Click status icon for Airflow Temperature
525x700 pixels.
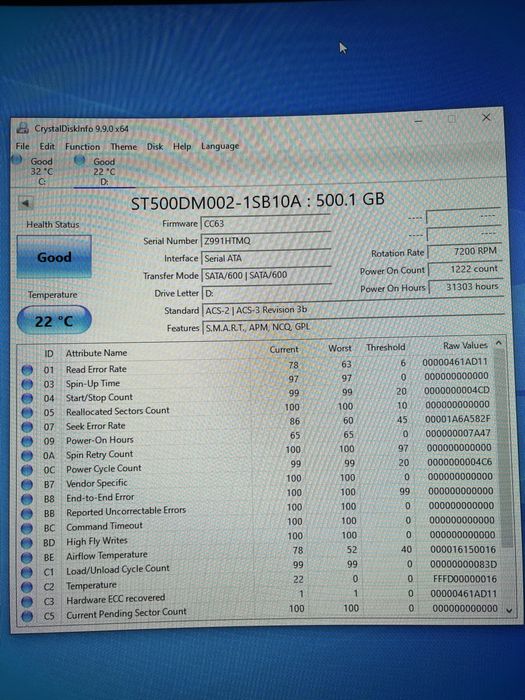click(27, 557)
